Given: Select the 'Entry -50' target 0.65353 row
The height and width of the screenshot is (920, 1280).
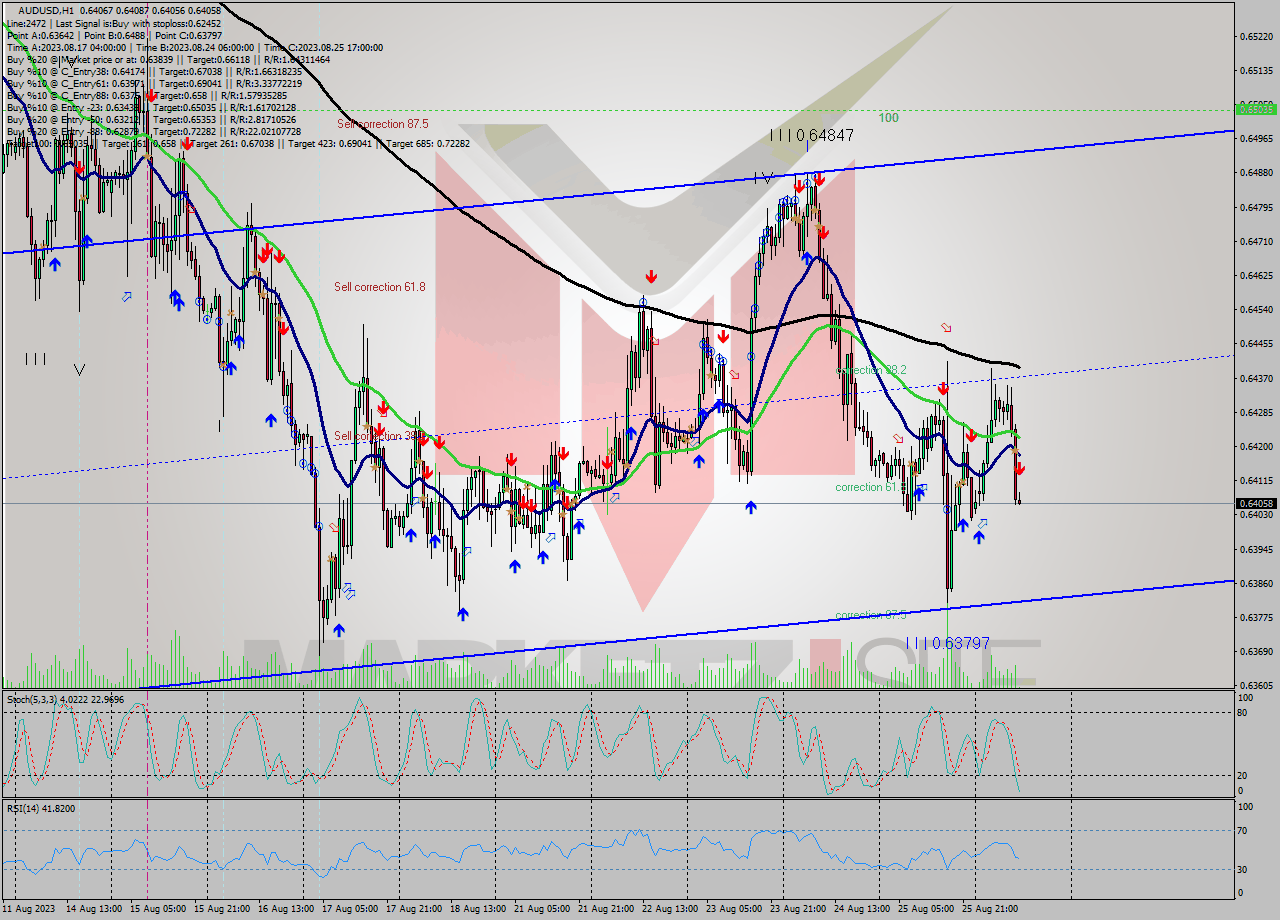Looking at the screenshot, I should pos(150,119).
